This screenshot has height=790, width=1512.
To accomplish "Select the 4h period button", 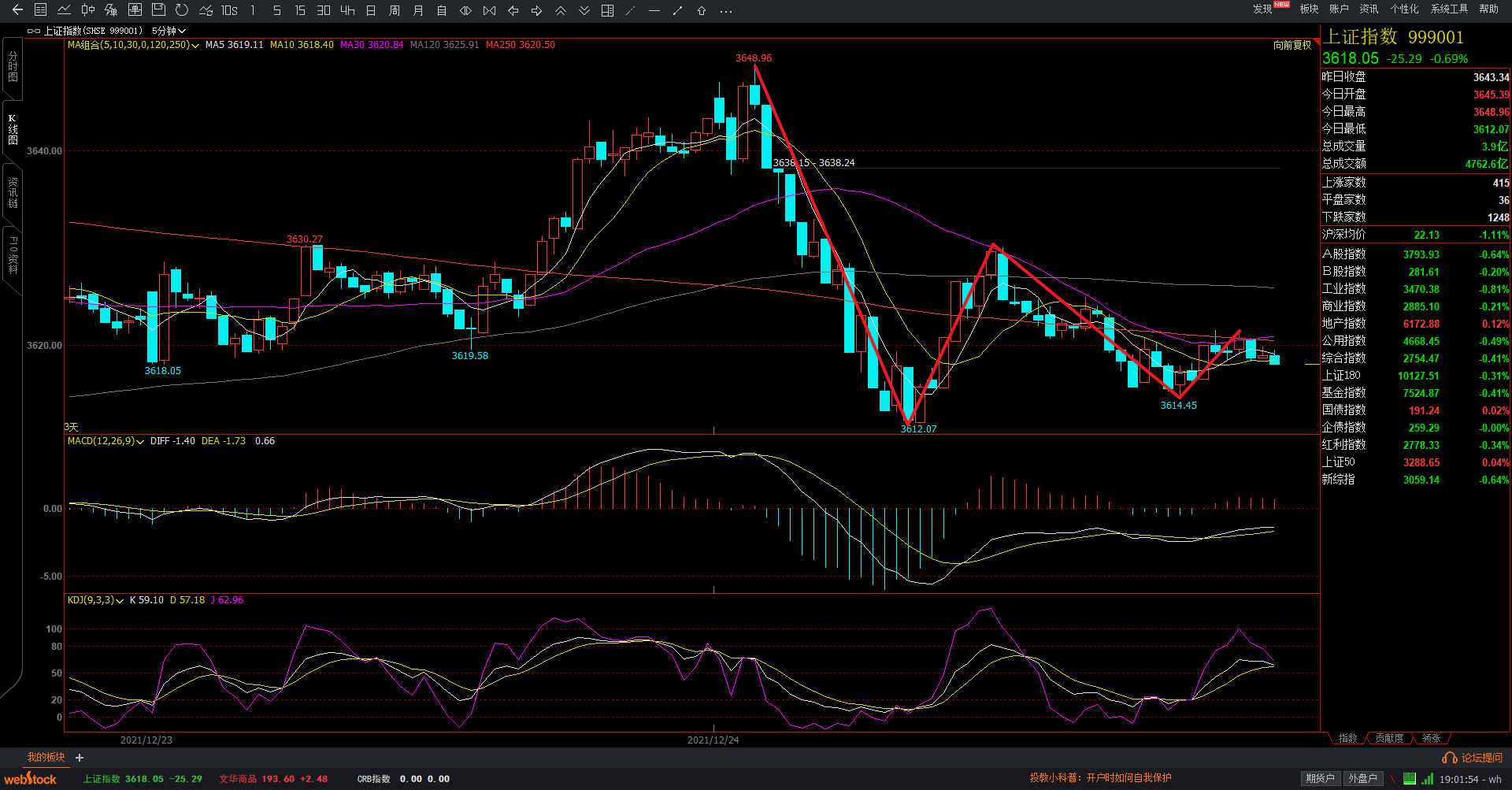I will click(x=347, y=10).
